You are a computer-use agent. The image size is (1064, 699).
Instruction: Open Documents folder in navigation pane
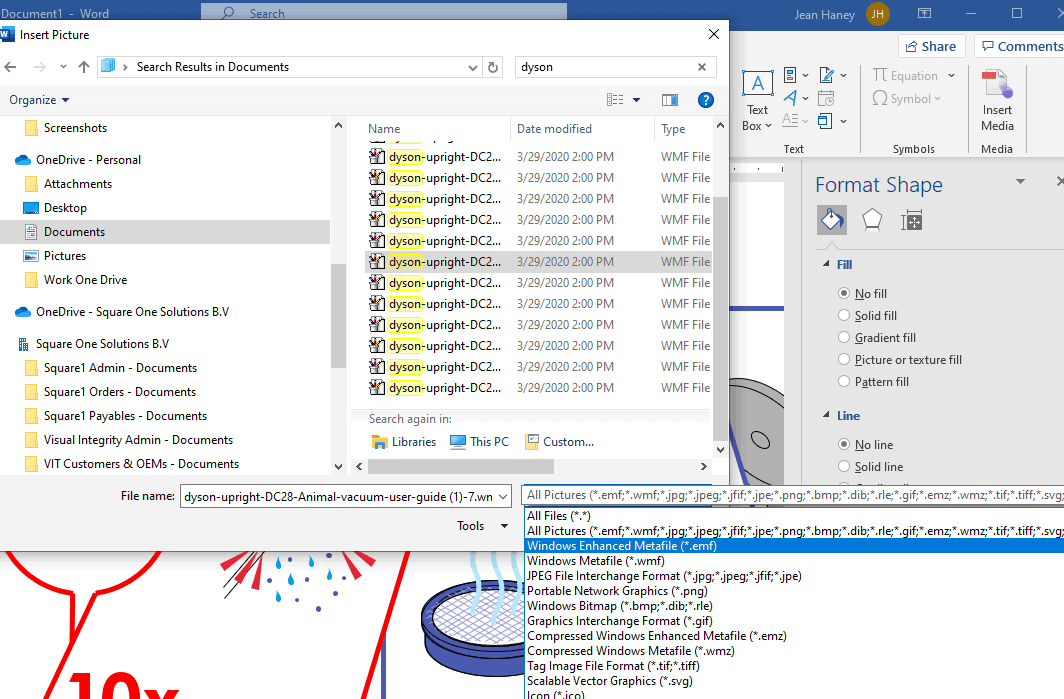[75, 231]
